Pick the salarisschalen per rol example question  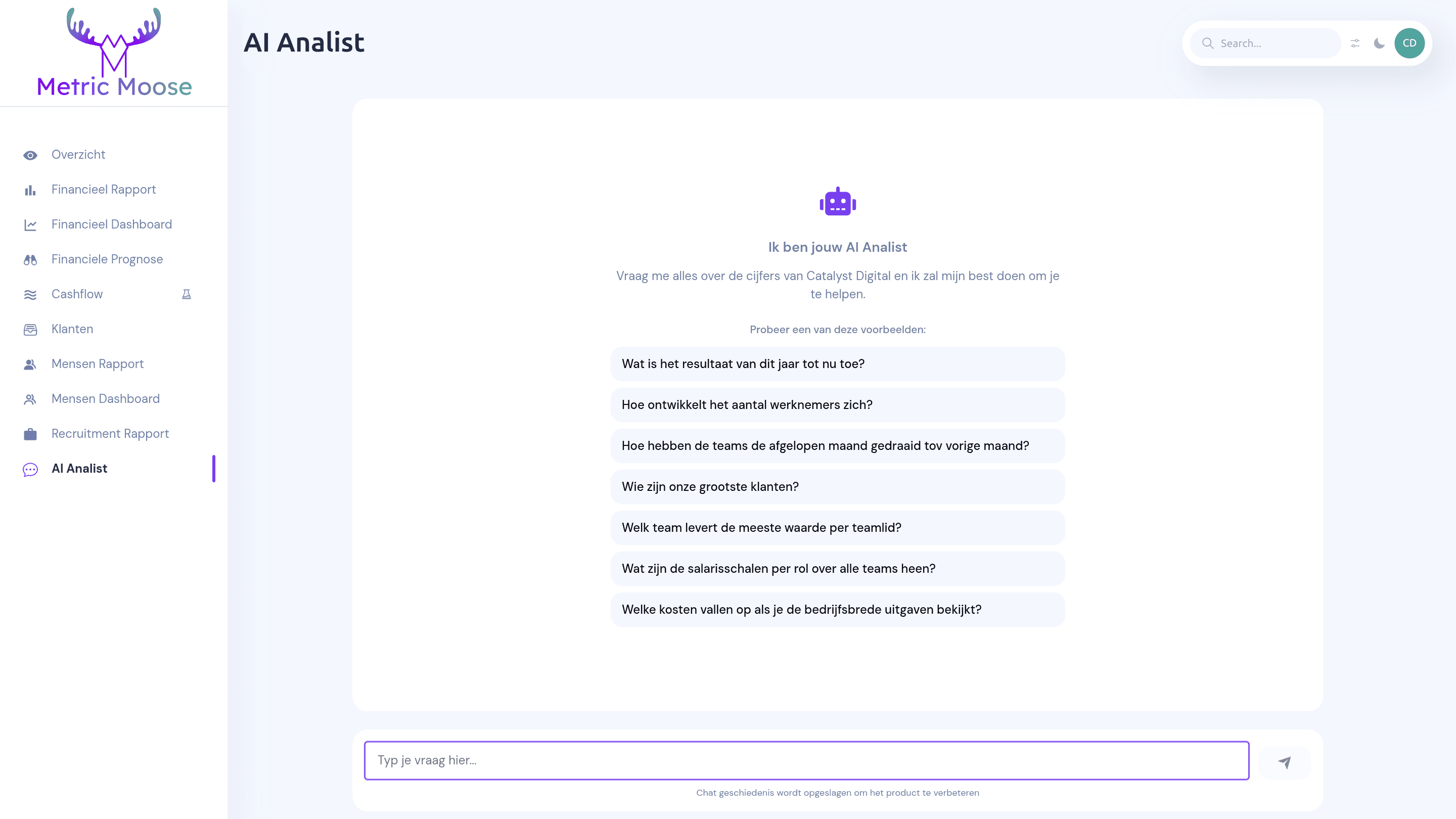[838, 569]
